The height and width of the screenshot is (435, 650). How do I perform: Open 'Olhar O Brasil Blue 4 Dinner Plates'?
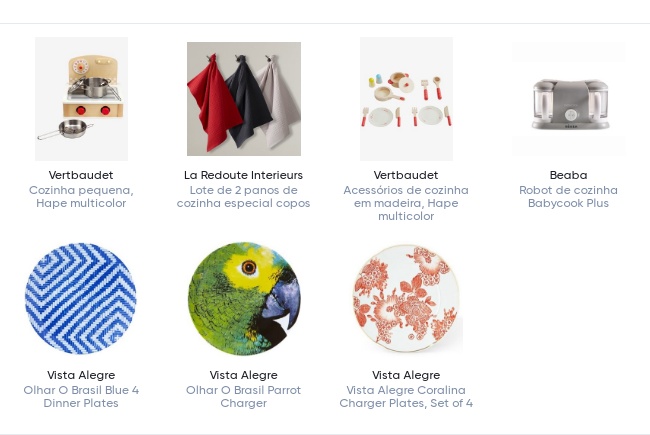pyautogui.click(x=81, y=397)
